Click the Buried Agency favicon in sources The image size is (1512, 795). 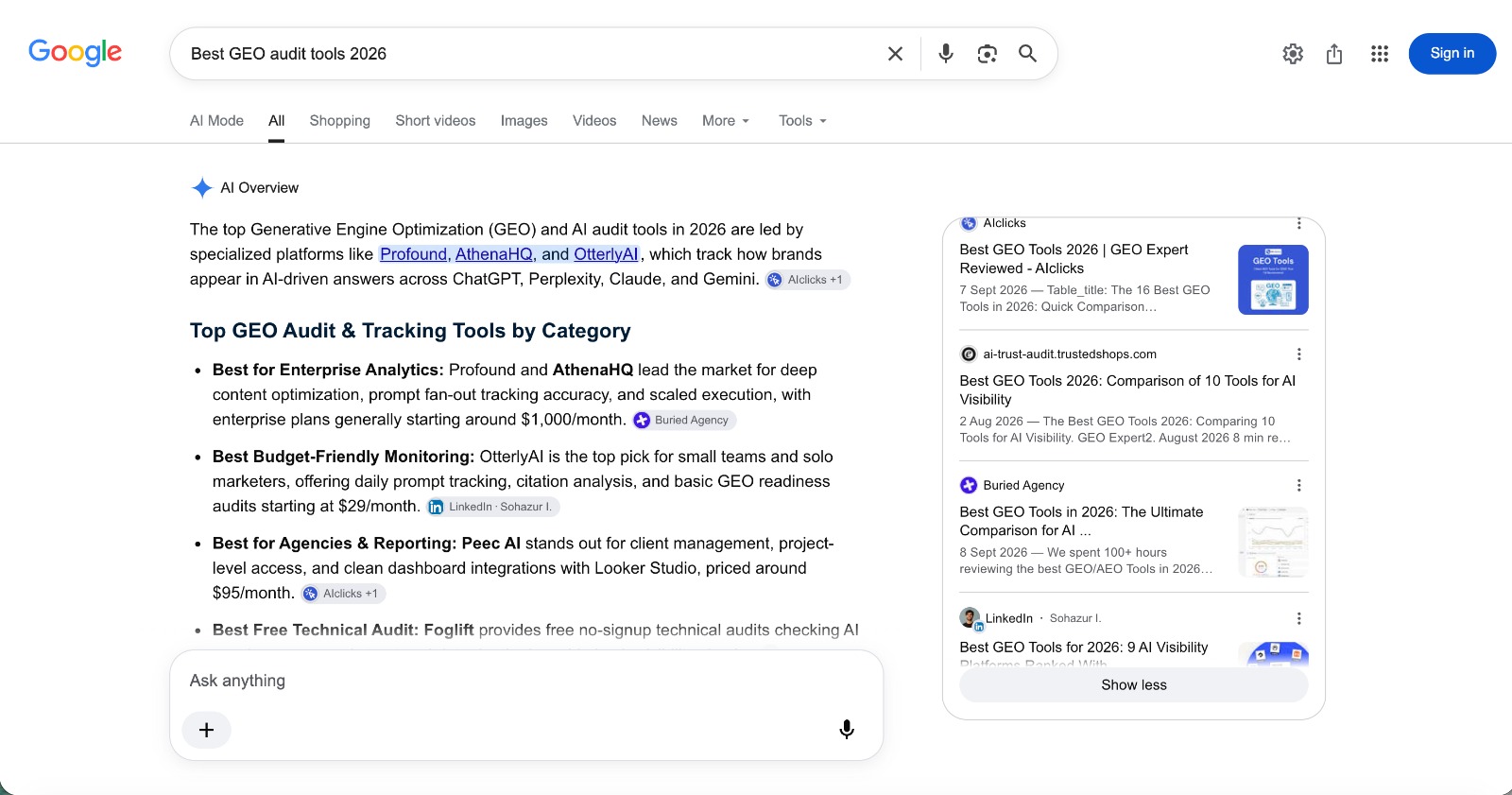[969, 485]
